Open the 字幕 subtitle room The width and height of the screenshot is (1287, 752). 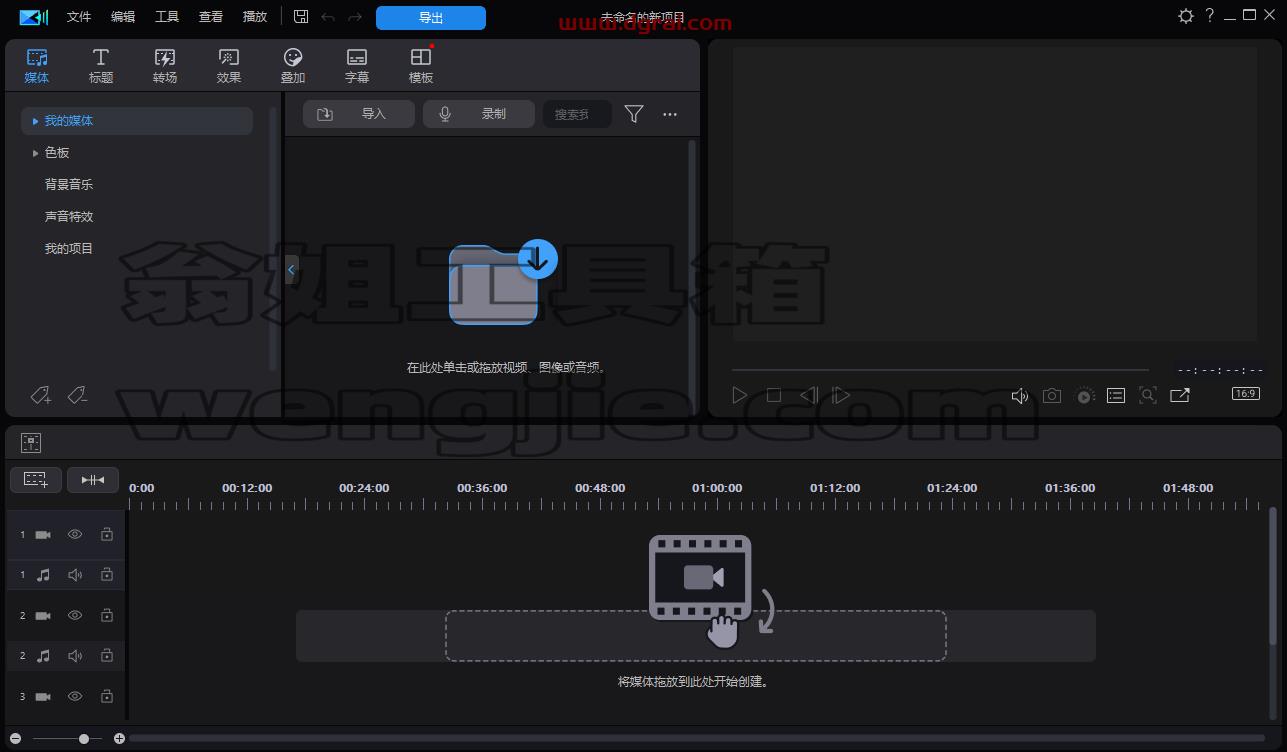coord(357,65)
